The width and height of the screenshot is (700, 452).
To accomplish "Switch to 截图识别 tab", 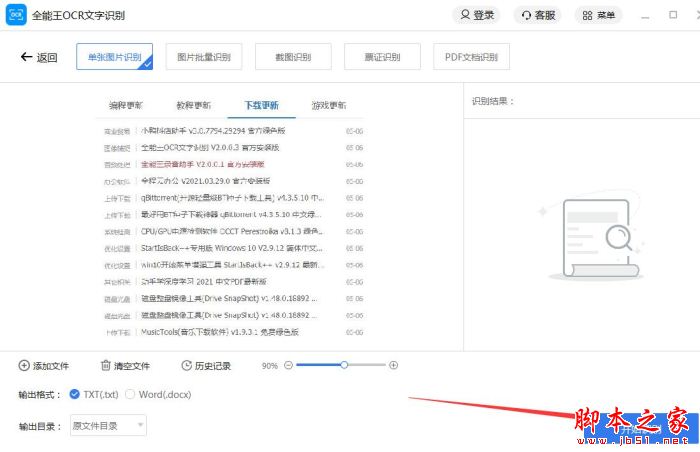I will click(292, 57).
